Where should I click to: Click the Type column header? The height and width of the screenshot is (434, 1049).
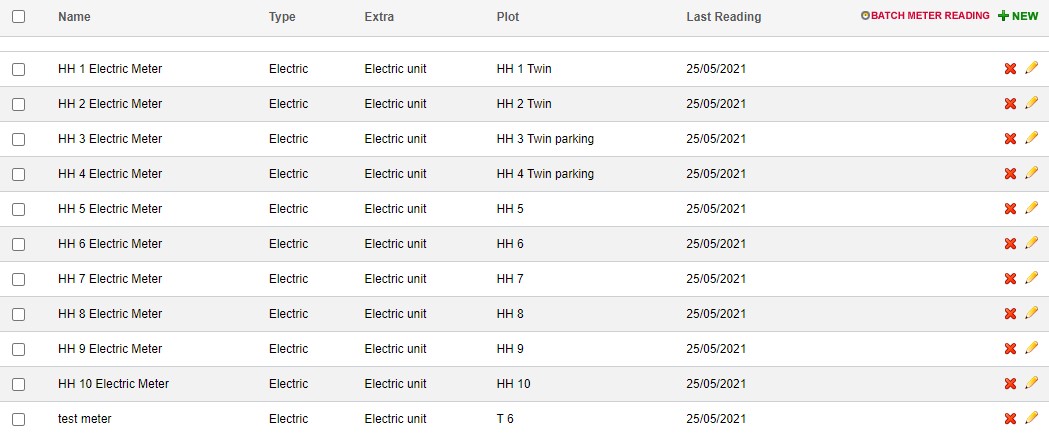coord(282,17)
